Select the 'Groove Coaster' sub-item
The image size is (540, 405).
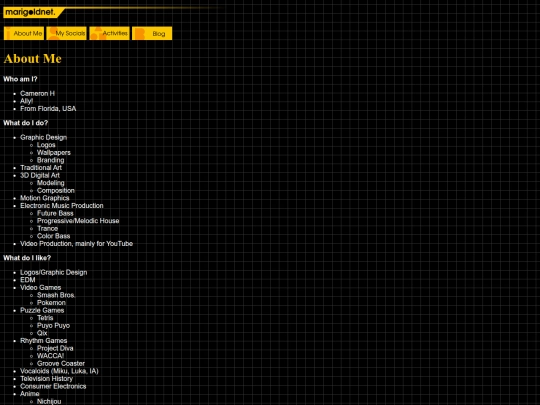click(61, 363)
